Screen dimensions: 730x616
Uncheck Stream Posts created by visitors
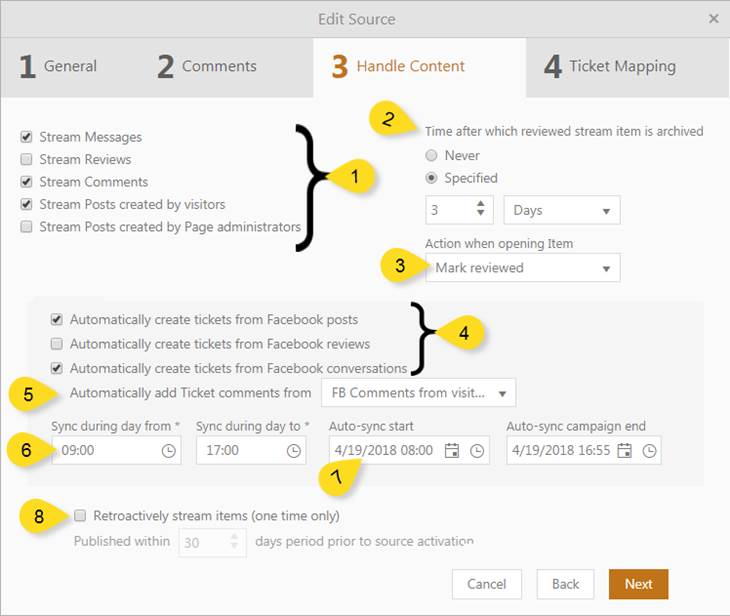pyautogui.click(x=27, y=204)
